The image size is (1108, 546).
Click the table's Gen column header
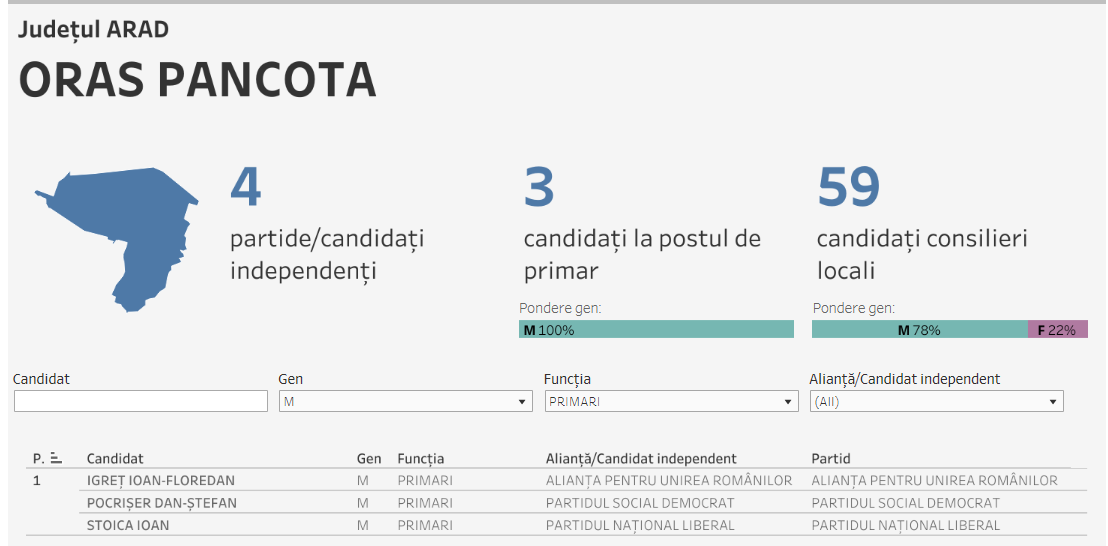(x=369, y=459)
